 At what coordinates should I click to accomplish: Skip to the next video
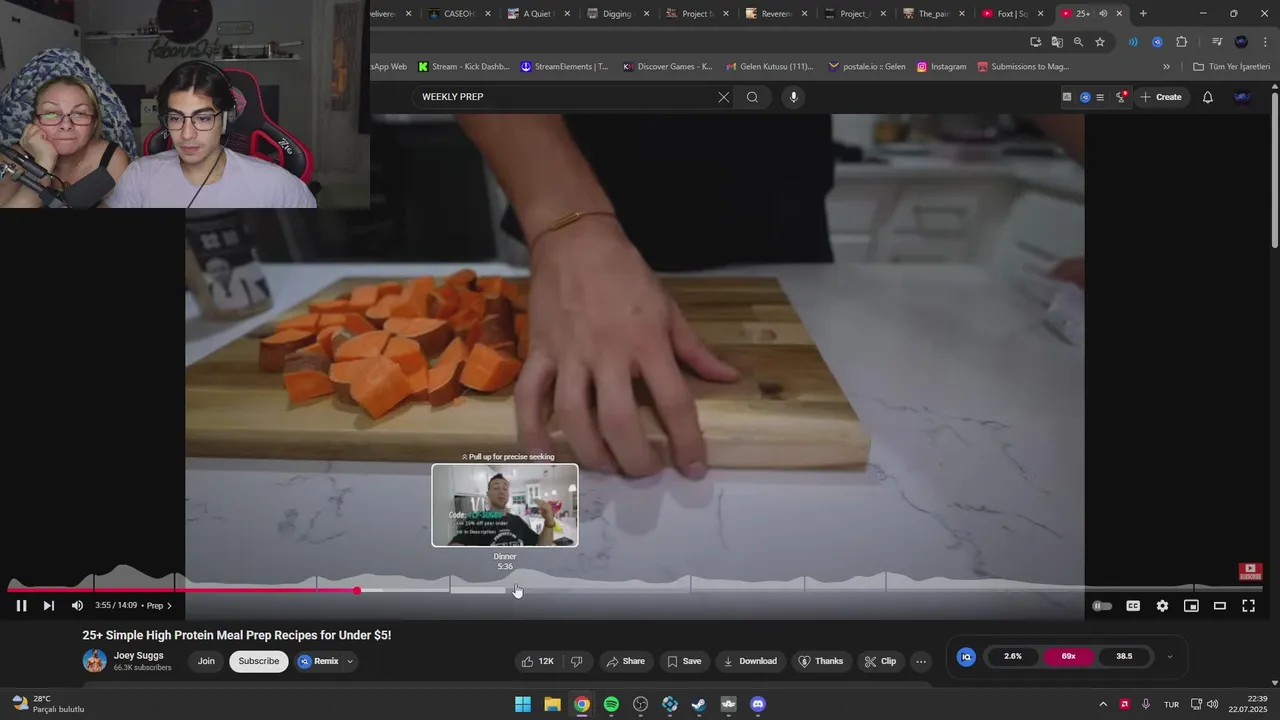coord(48,605)
